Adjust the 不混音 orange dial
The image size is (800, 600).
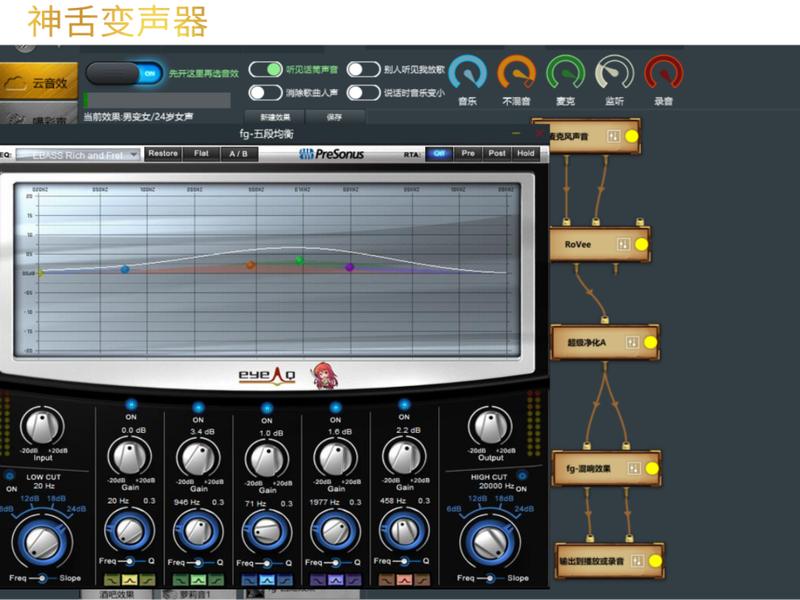pyautogui.click(x=516, y=74)
